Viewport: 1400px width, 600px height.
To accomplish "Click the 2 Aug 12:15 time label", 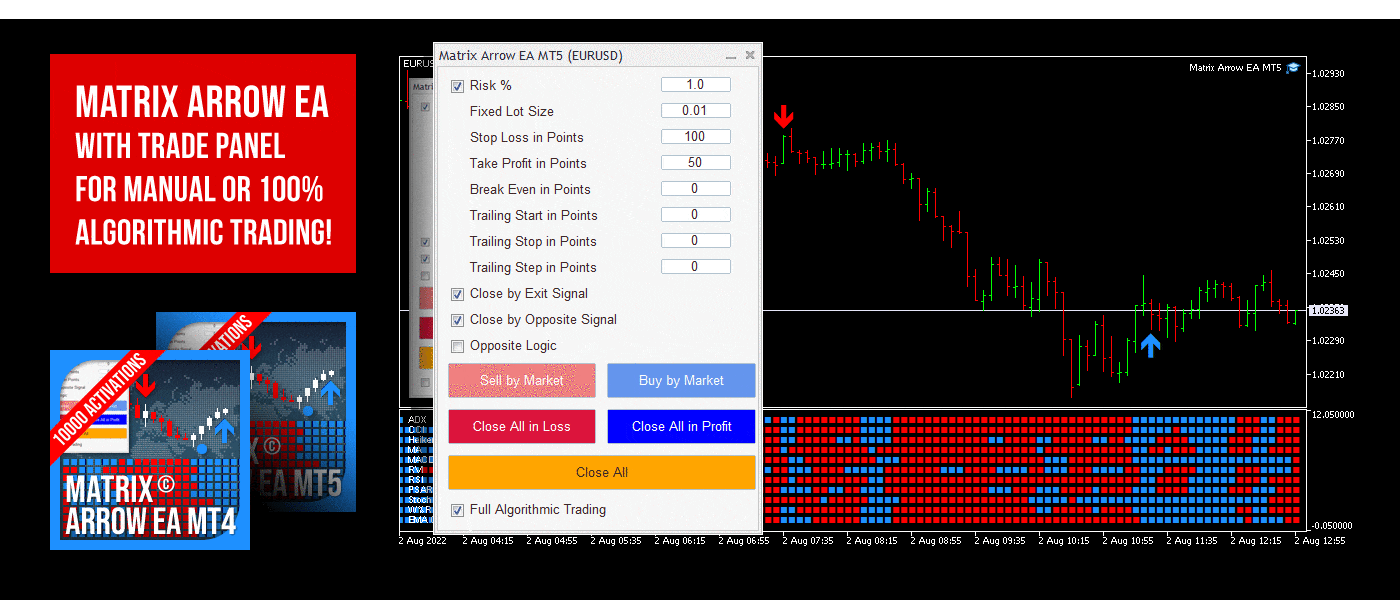I will [x=1255, y=541].
